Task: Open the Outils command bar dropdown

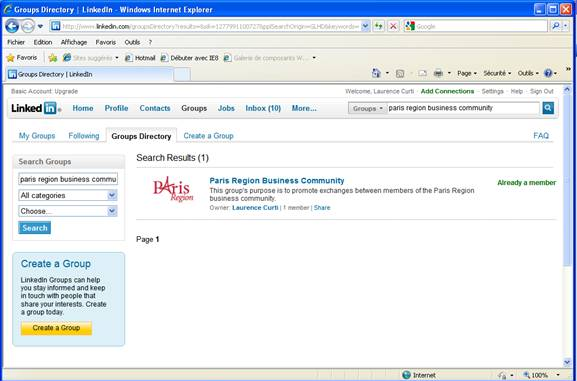Action: 528,74
